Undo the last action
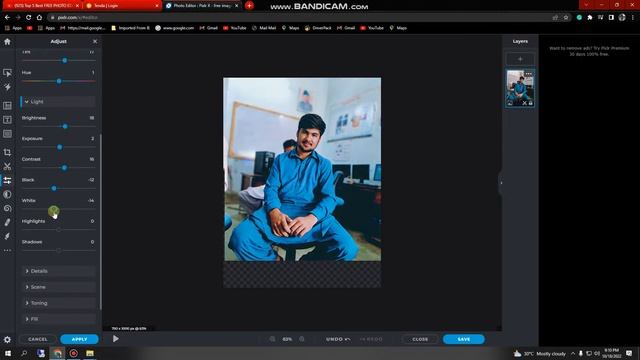This screenshot has width=640, height=360. [x=338, y=339]
